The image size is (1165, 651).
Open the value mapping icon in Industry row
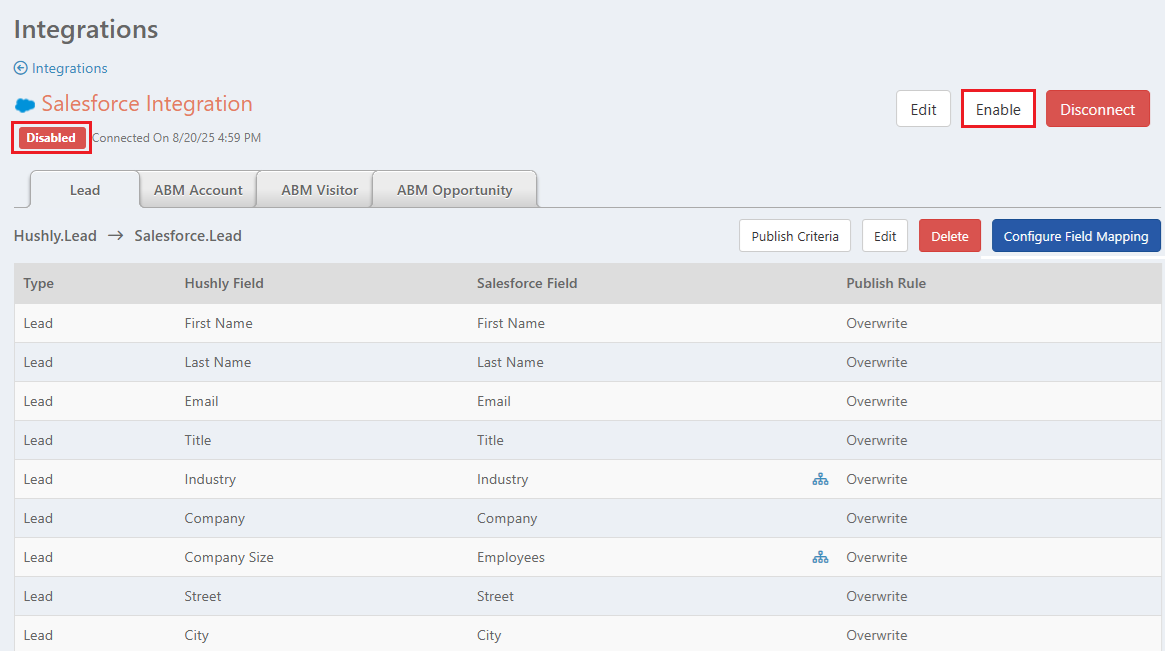point(820,479)
